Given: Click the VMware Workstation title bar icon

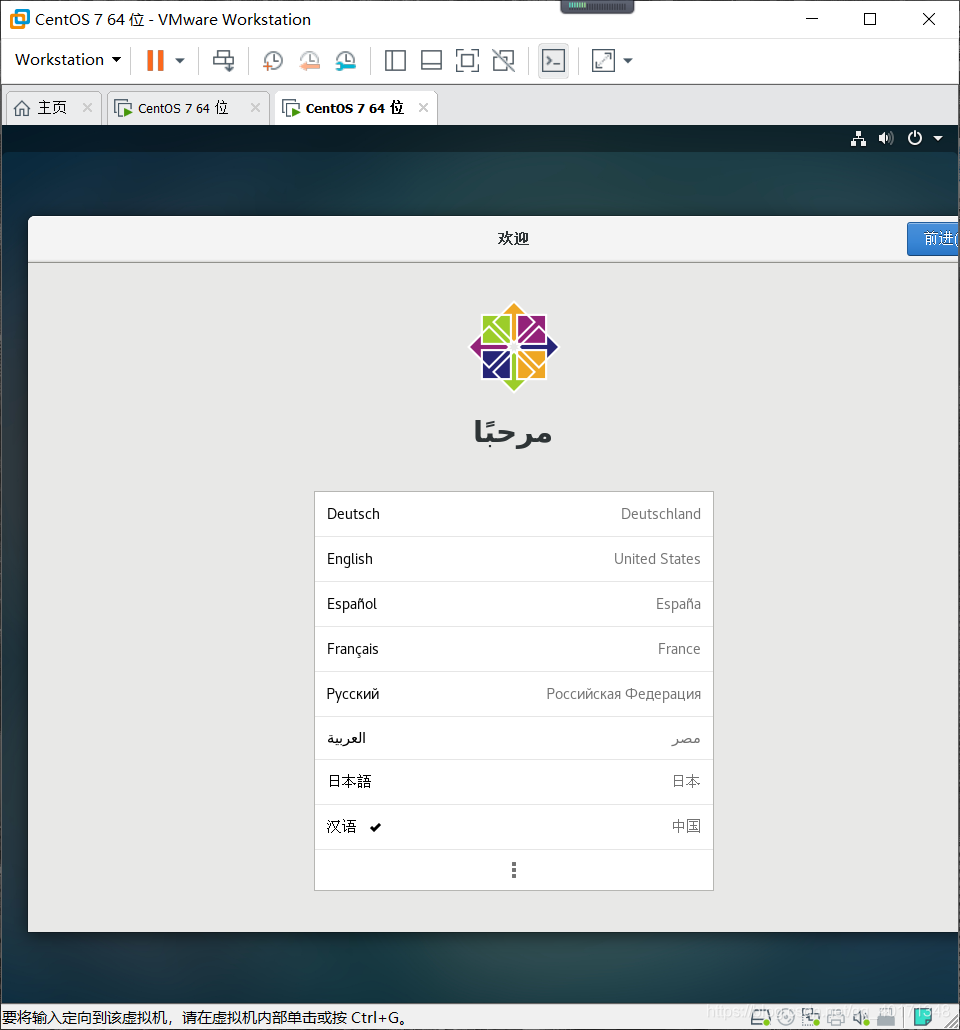Looking at the screenshot, I should click(x=20, y=19).
